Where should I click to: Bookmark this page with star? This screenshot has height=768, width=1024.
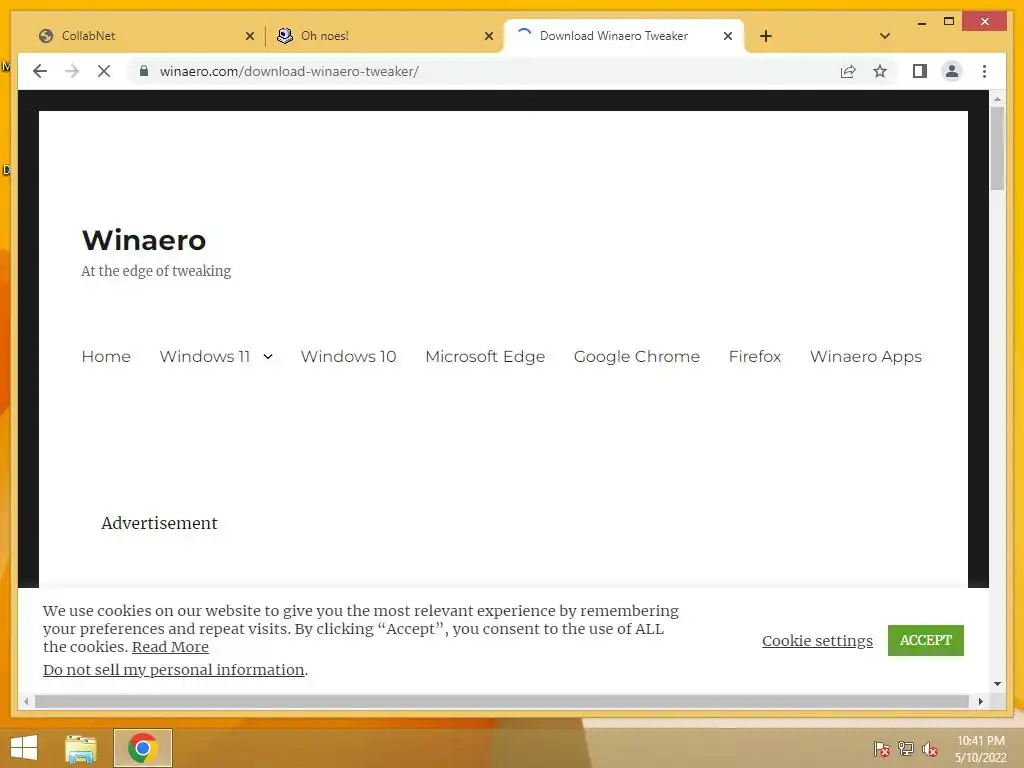pyautogui.click(x=880, y=71)
